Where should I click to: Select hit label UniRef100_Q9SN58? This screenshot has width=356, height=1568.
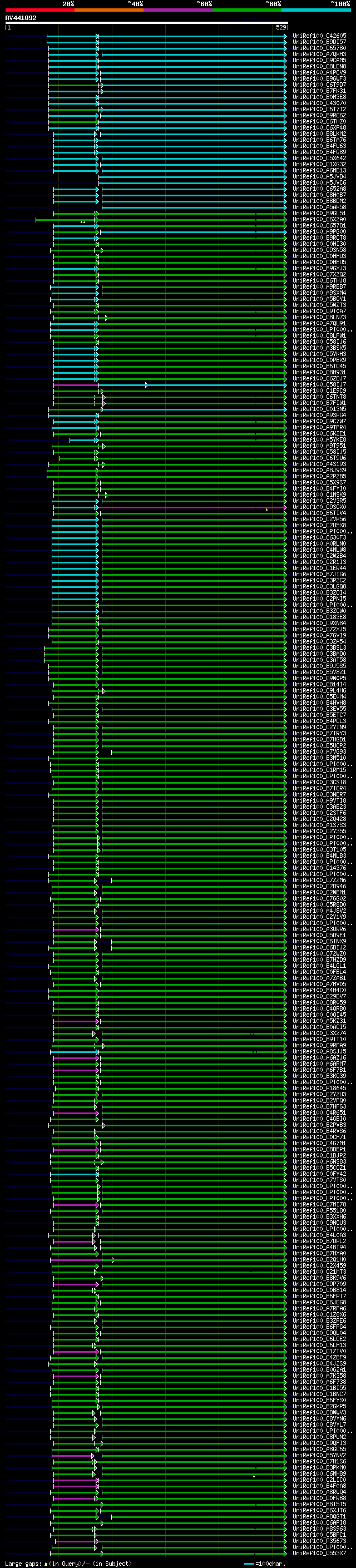pos(319,250)
